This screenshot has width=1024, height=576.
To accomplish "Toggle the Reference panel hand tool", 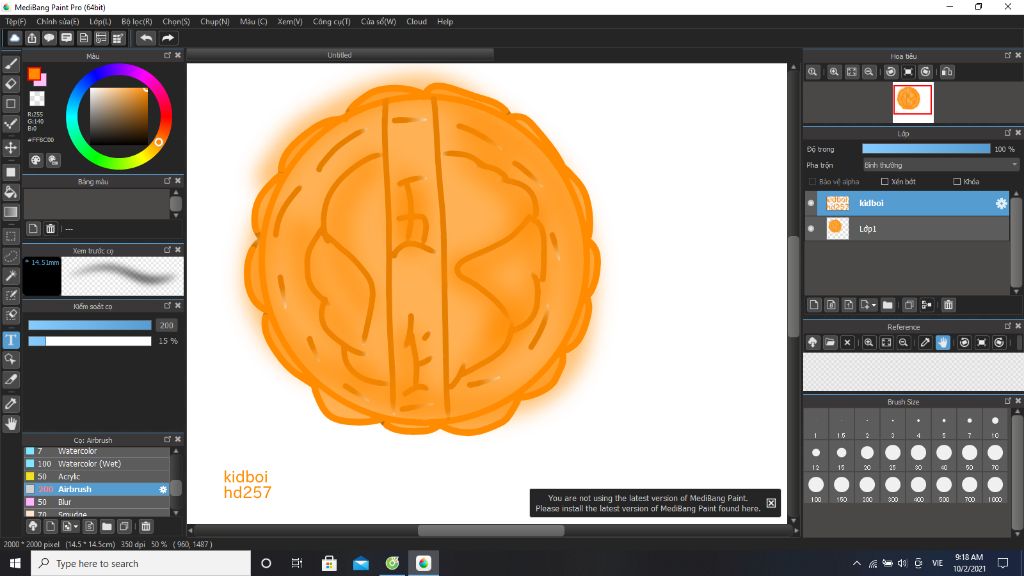I will [x=942, y=342].
